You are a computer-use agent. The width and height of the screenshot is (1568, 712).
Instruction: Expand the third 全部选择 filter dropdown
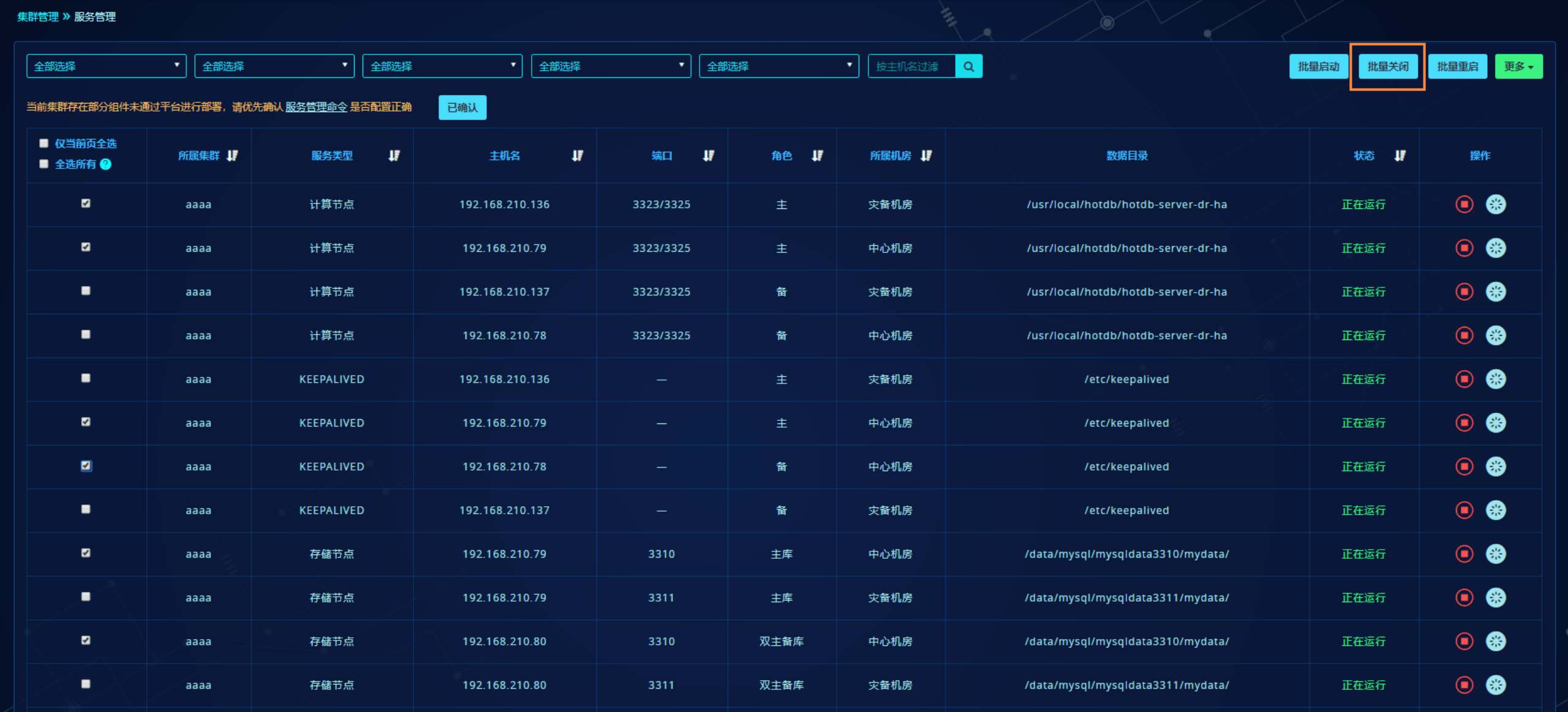pyautogui.click(x=442, y=66)
